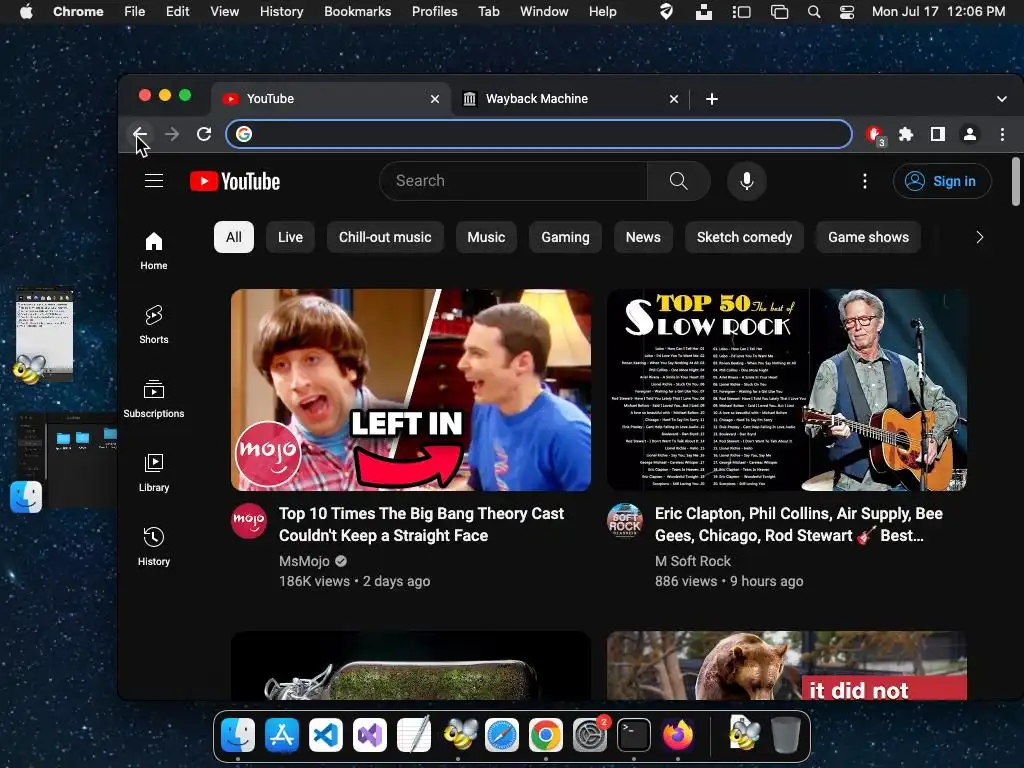Click the page vertical scrollbar thumb

(x=1016, y=182)
